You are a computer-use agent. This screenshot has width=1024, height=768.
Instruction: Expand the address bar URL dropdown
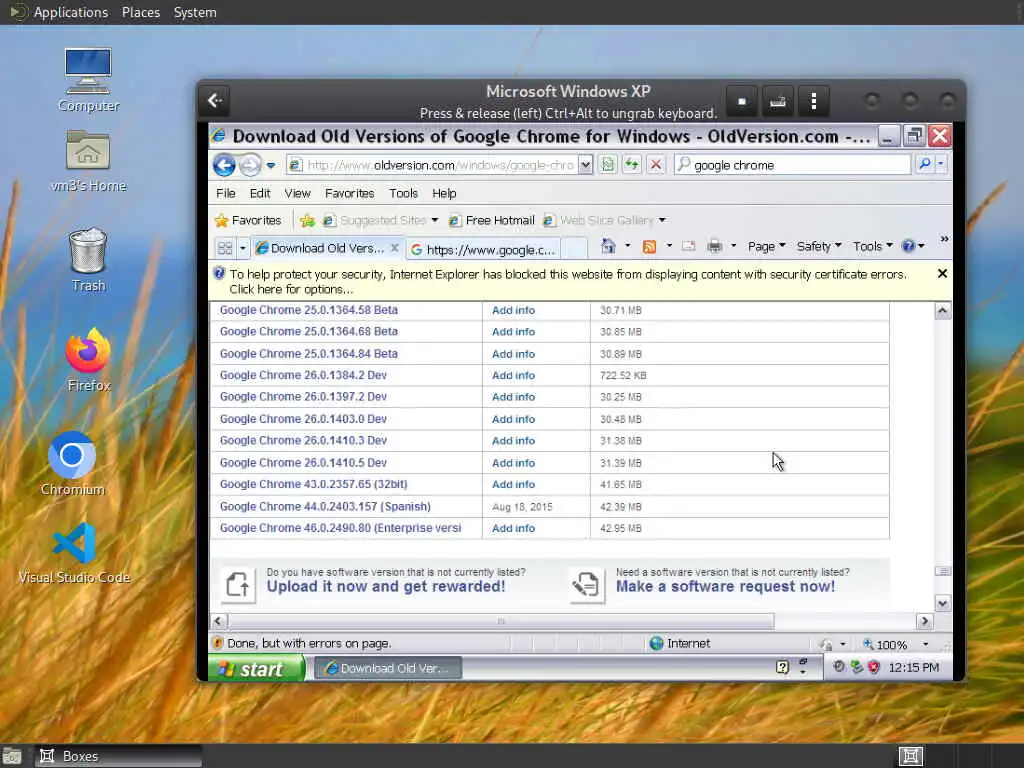point(585,165)
